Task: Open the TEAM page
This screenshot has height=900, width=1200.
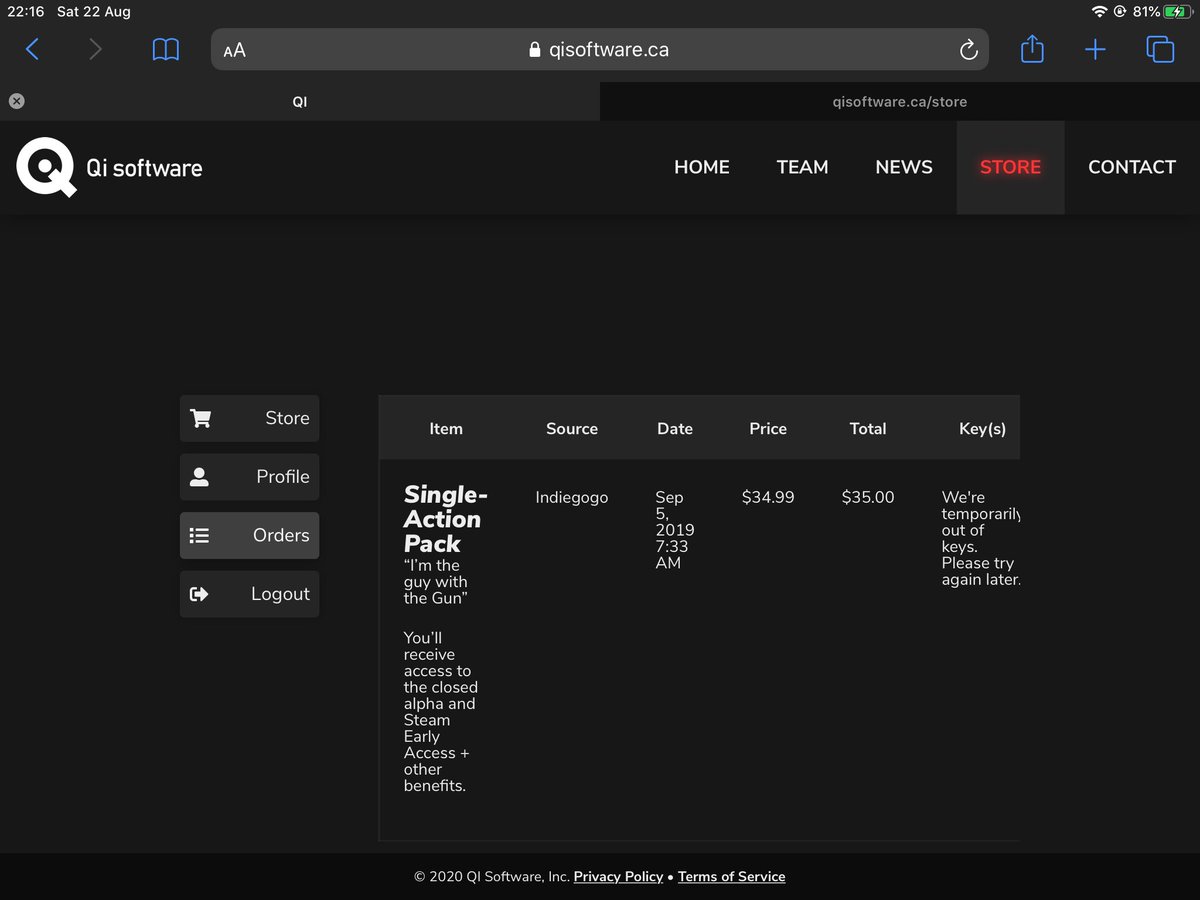Action: pos(802,167)
